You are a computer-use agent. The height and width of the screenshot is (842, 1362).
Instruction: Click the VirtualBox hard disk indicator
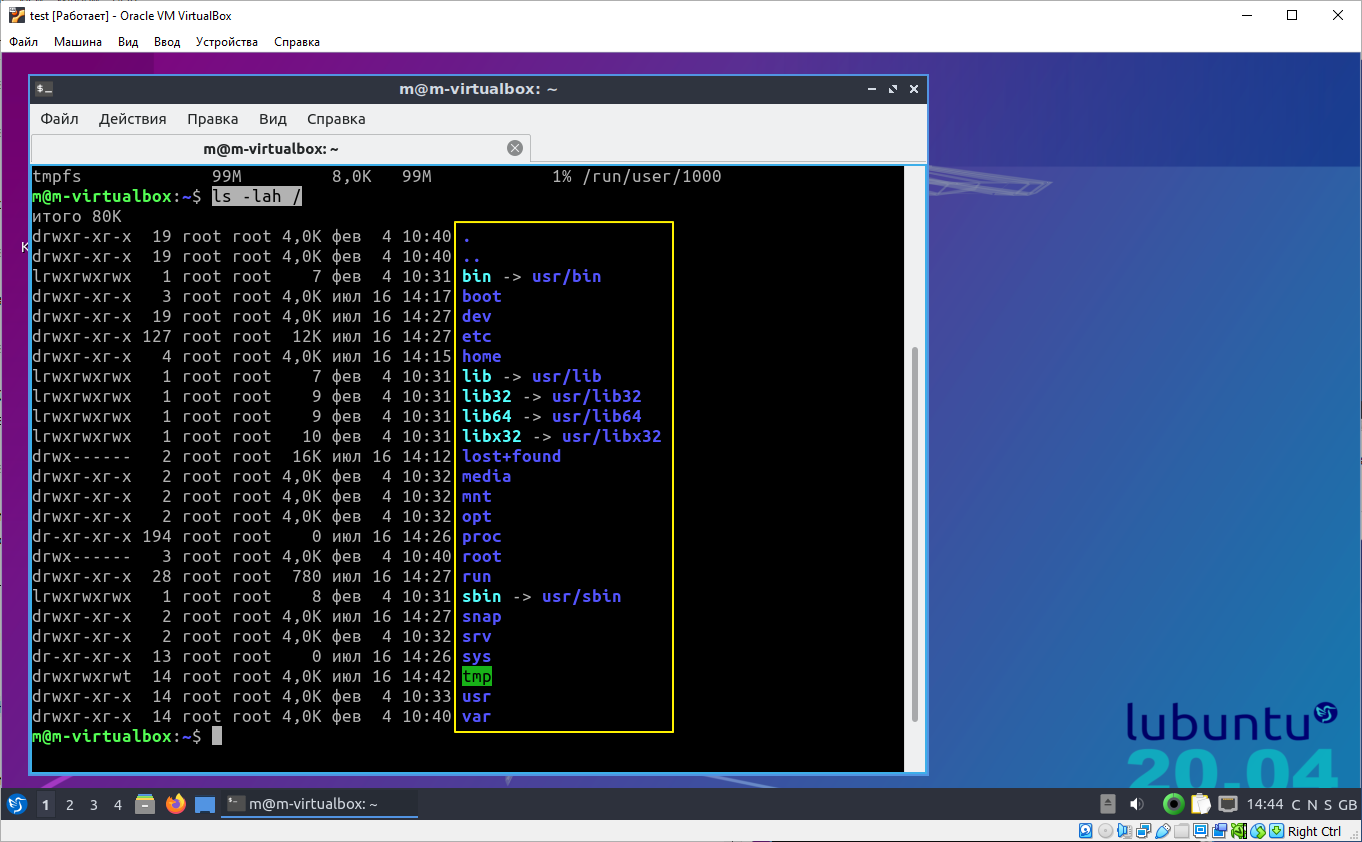coord(1086,831)
